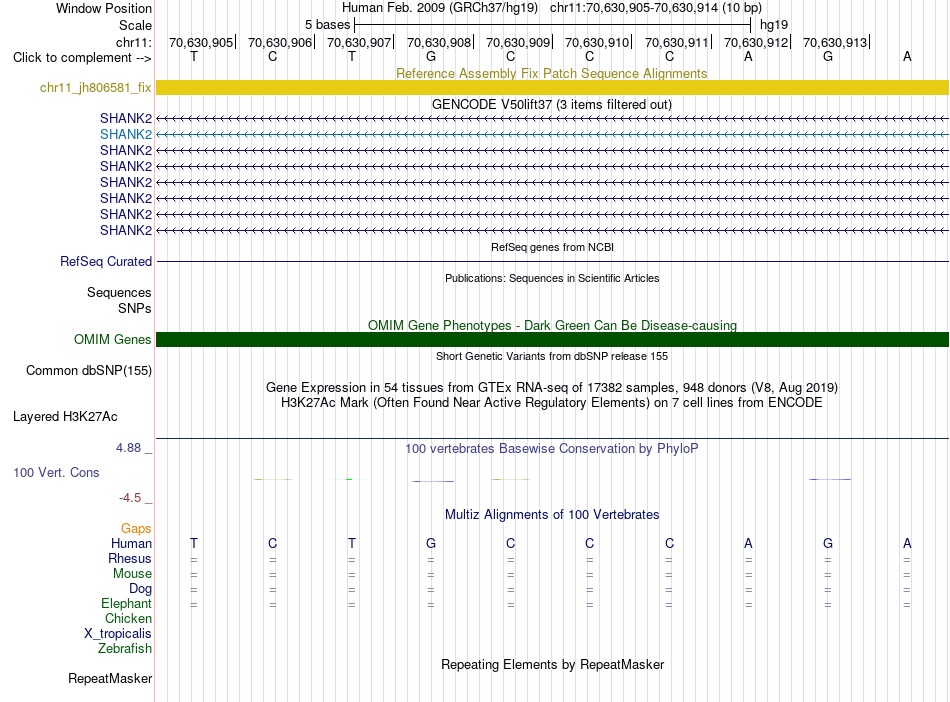Select the chr11:70,630,905-70,630,914 position text
The height and width of the screenshot is (702, 950).
tap(656, 8)
